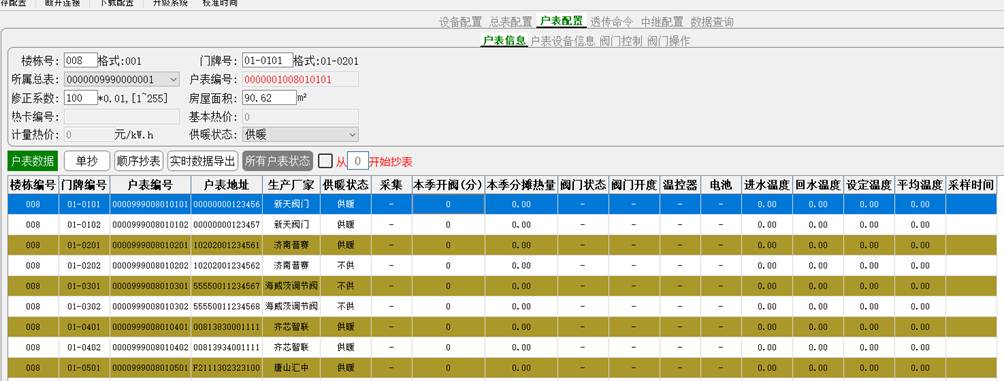Viewport: 1004px width, 381px height.
Task: Click the 顺序抄表 button
Action: click(x=139, y=161)
